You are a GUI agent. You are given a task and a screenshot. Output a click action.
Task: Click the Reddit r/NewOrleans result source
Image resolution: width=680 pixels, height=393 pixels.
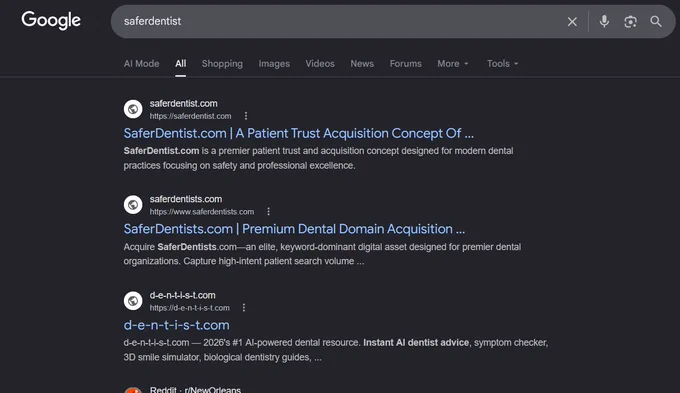coord(195,389)
